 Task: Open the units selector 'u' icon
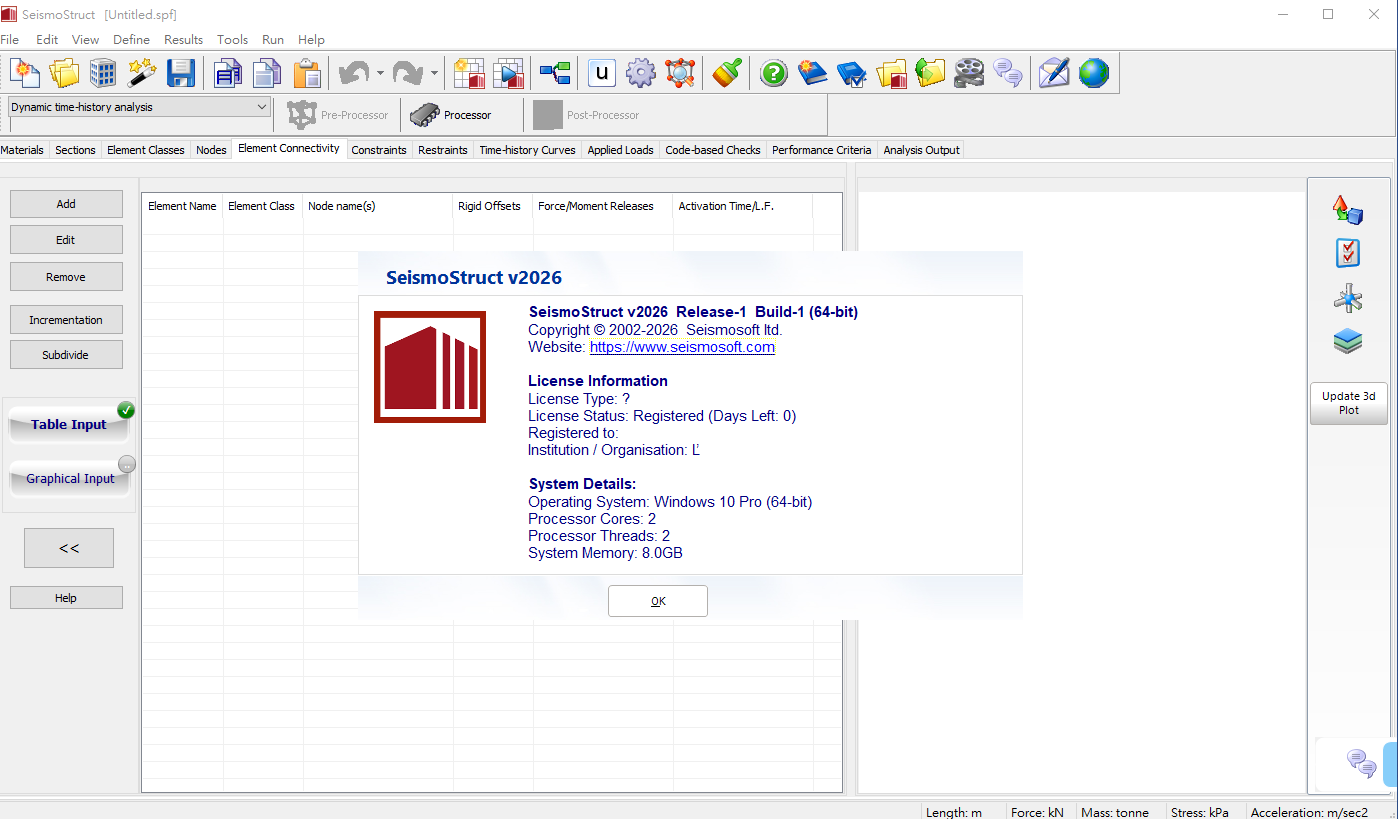pos(601,73)
